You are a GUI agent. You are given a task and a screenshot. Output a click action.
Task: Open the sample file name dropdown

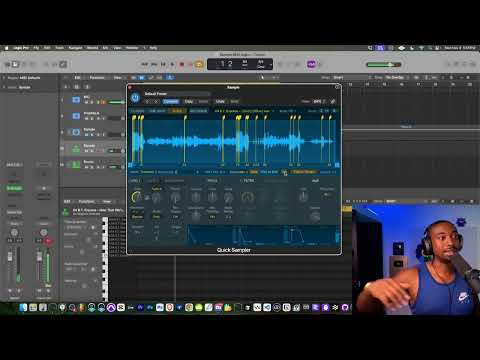pos(244,111)
